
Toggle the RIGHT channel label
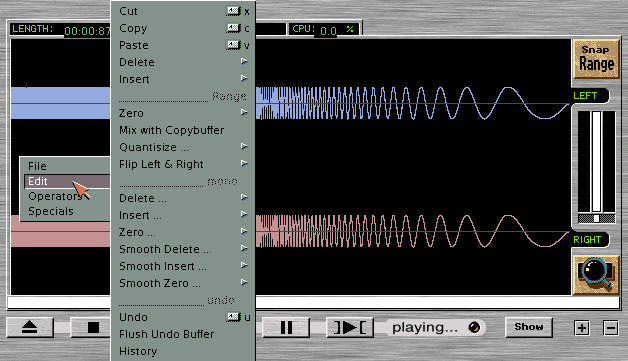[587, 240]
